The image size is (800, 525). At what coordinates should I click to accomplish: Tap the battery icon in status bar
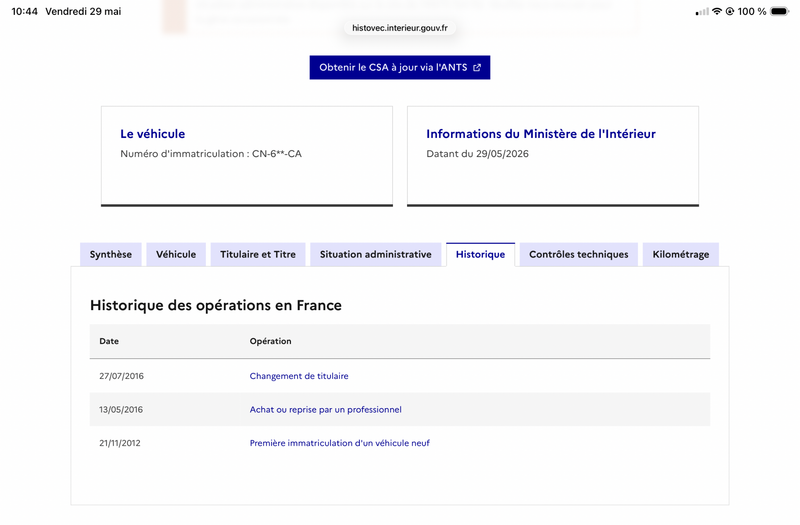click(780, 11)
